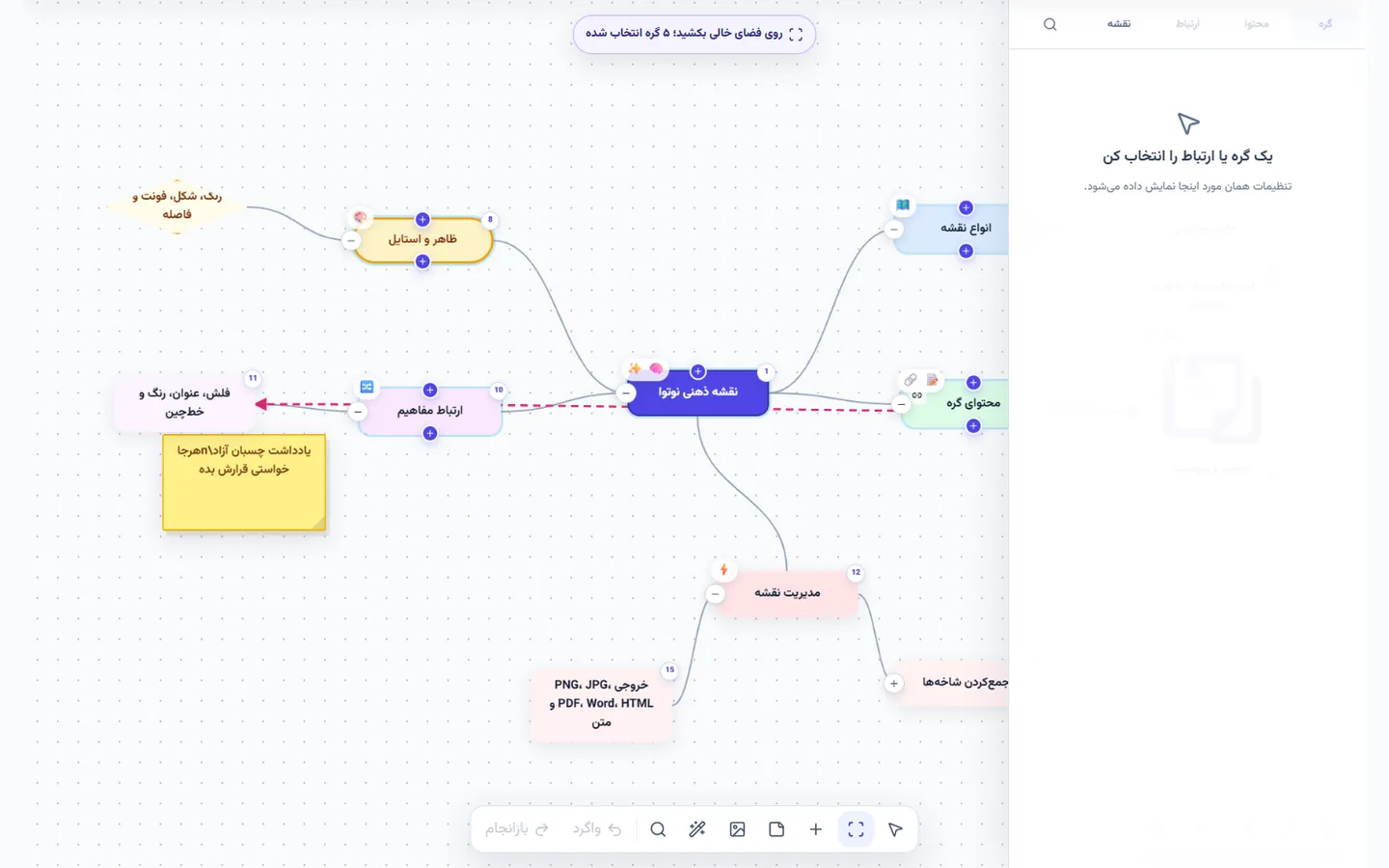Click the memo note icon on محتوای گره
This screenshot has width=1389, height=868.
933,380
